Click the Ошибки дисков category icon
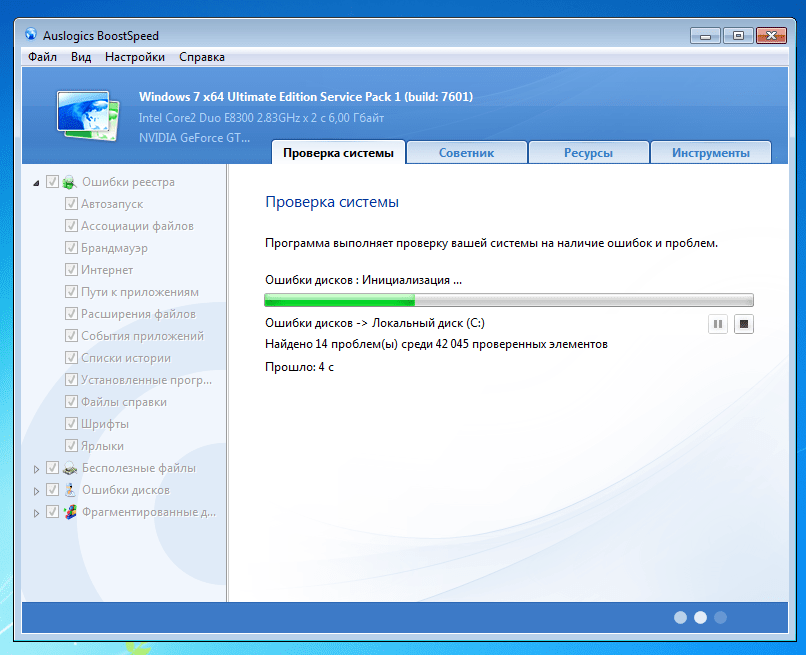The height and width of the screenshot is (655, 806). [69, 490]
